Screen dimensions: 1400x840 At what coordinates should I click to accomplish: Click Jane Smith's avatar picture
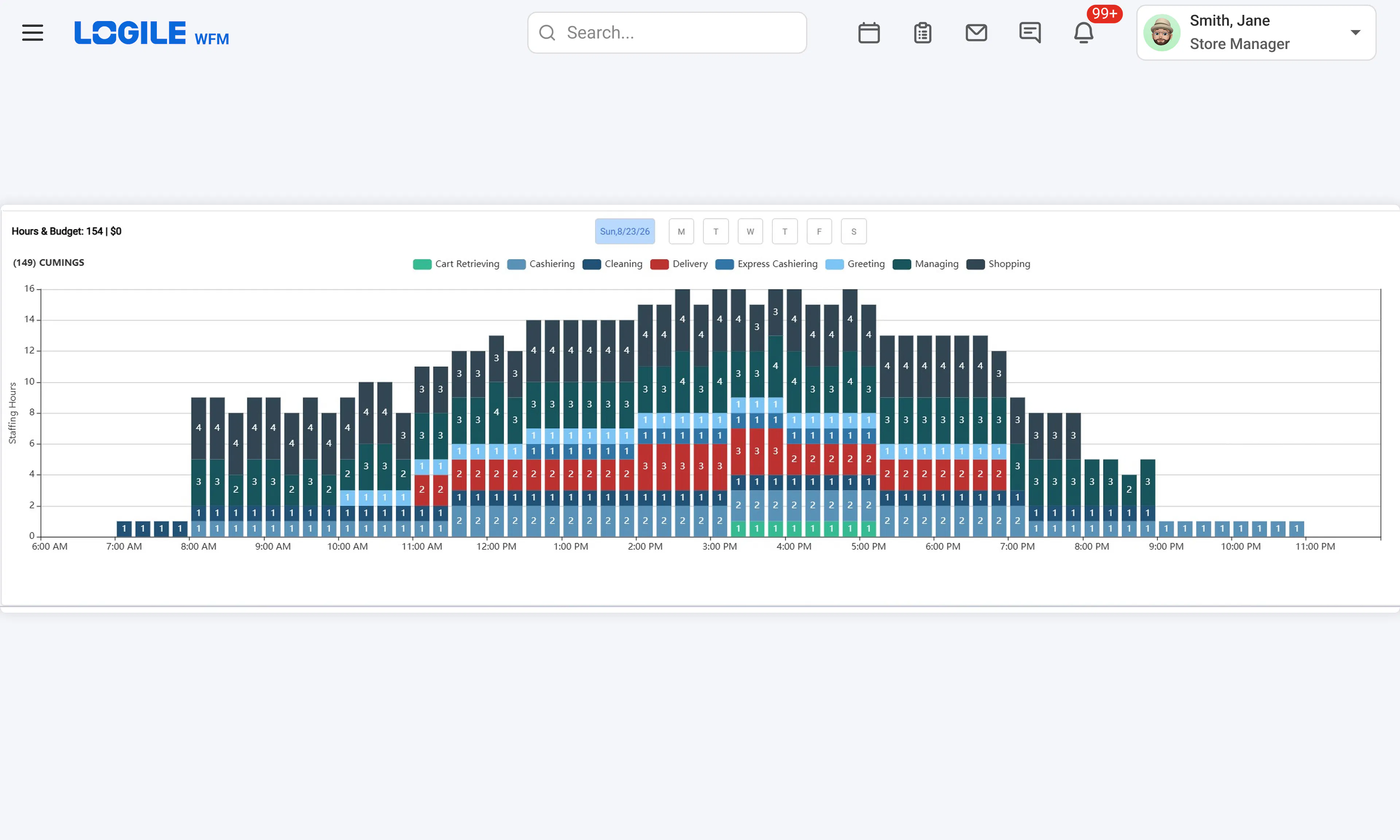(1162, 33)
